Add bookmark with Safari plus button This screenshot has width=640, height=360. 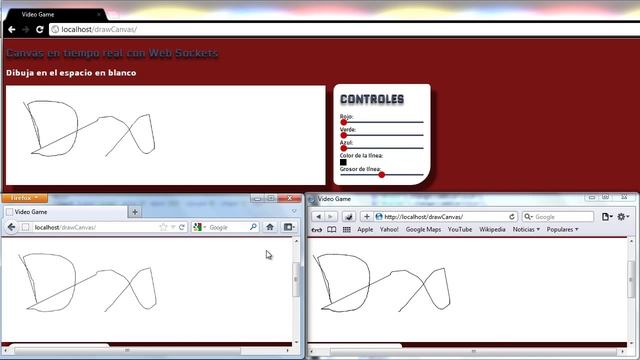[367, 217]
